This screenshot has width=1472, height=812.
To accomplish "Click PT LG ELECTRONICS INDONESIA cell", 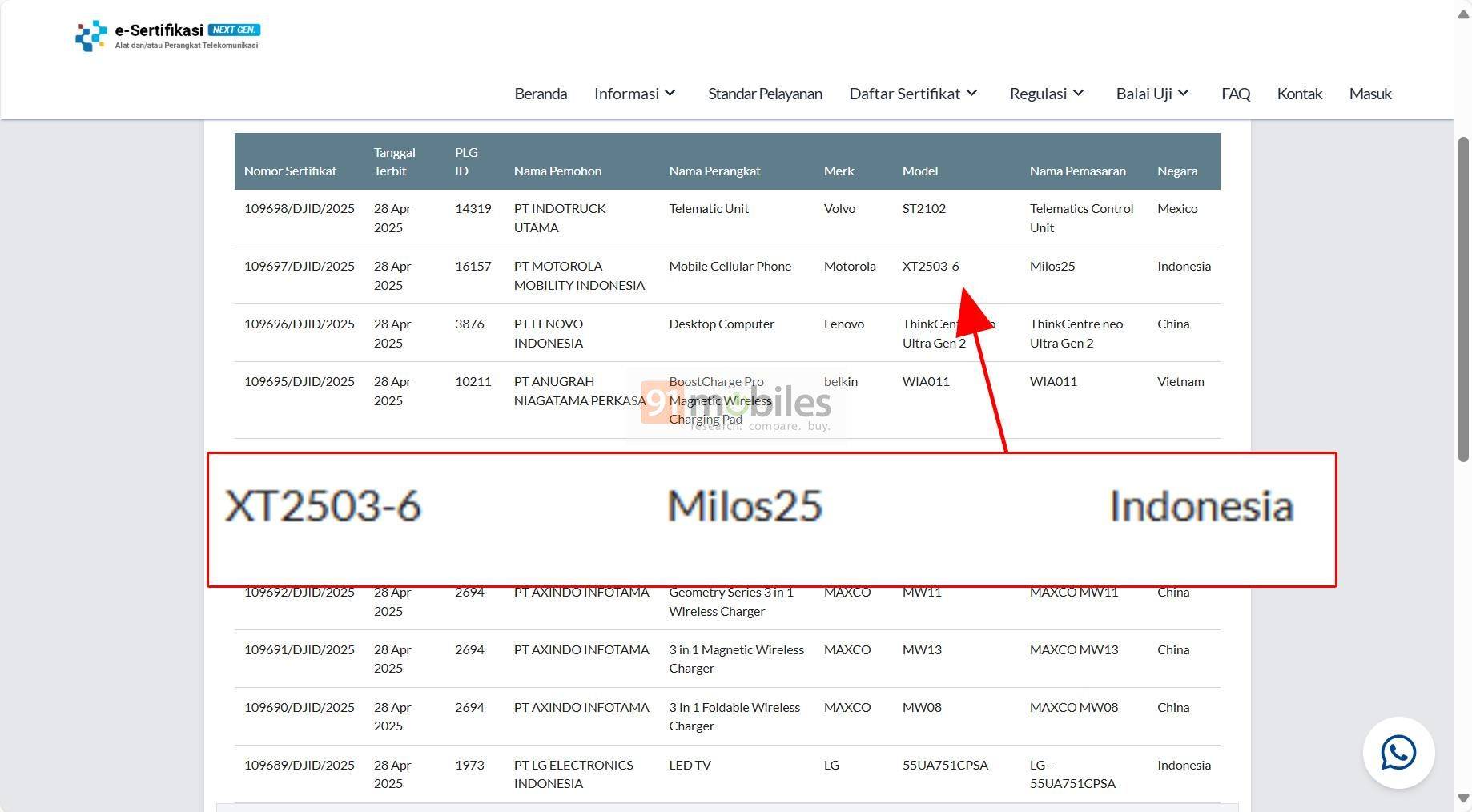I will (x=573, y=774).
